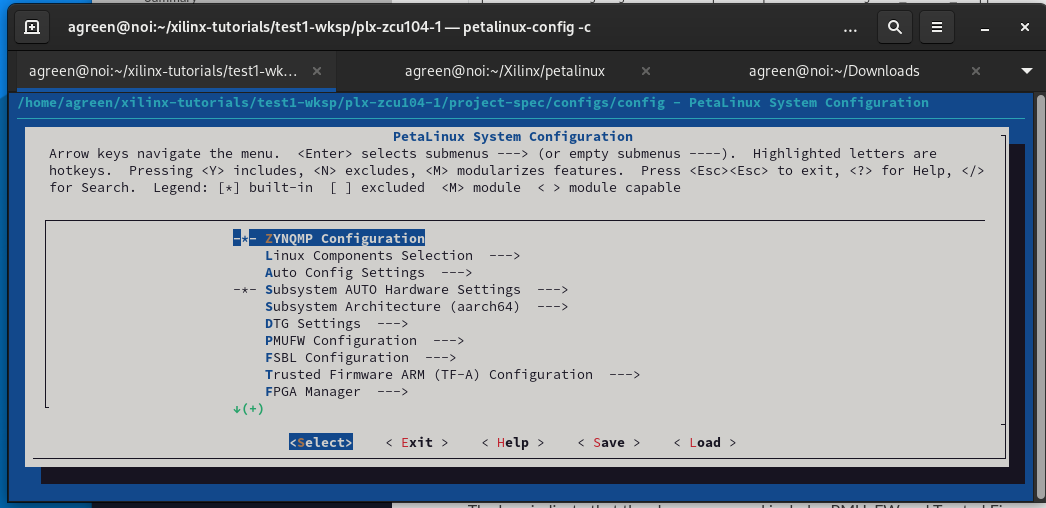Viewport: 1046px width, 508px height.
Task: Open the terminal search tool
Action: click(895, 27)
